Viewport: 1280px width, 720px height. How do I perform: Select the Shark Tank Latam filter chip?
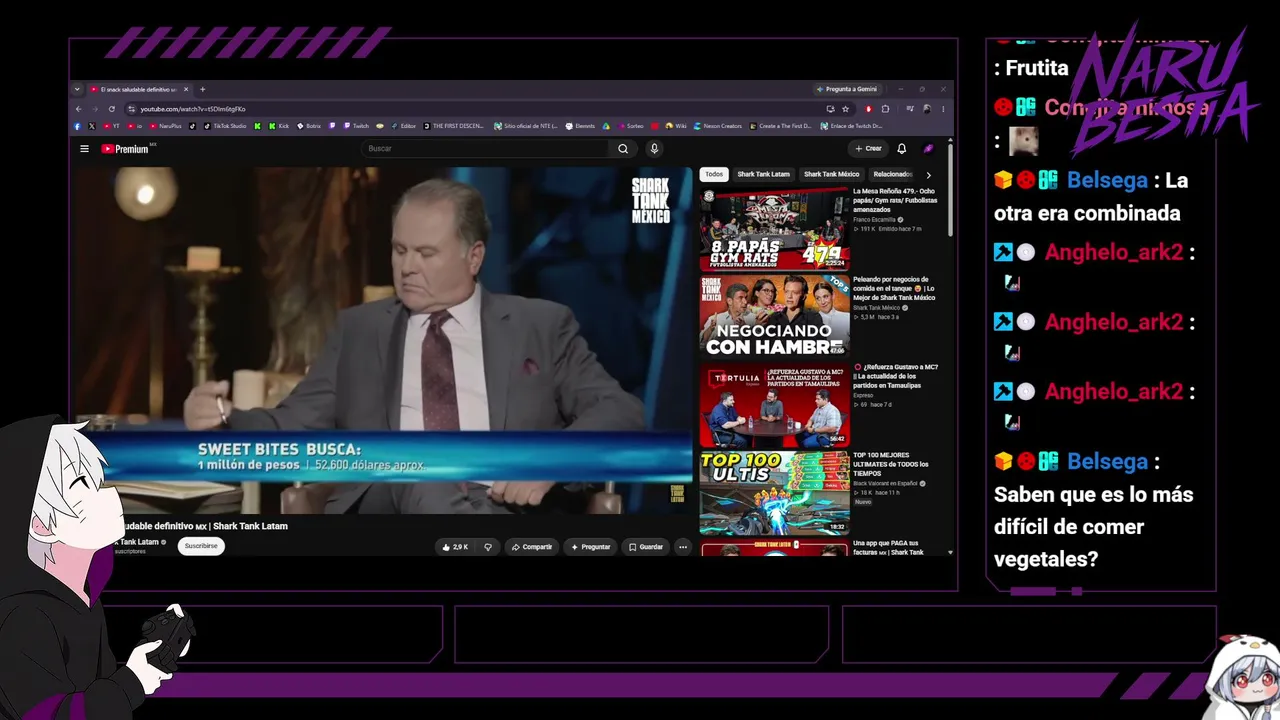point(763,174)
